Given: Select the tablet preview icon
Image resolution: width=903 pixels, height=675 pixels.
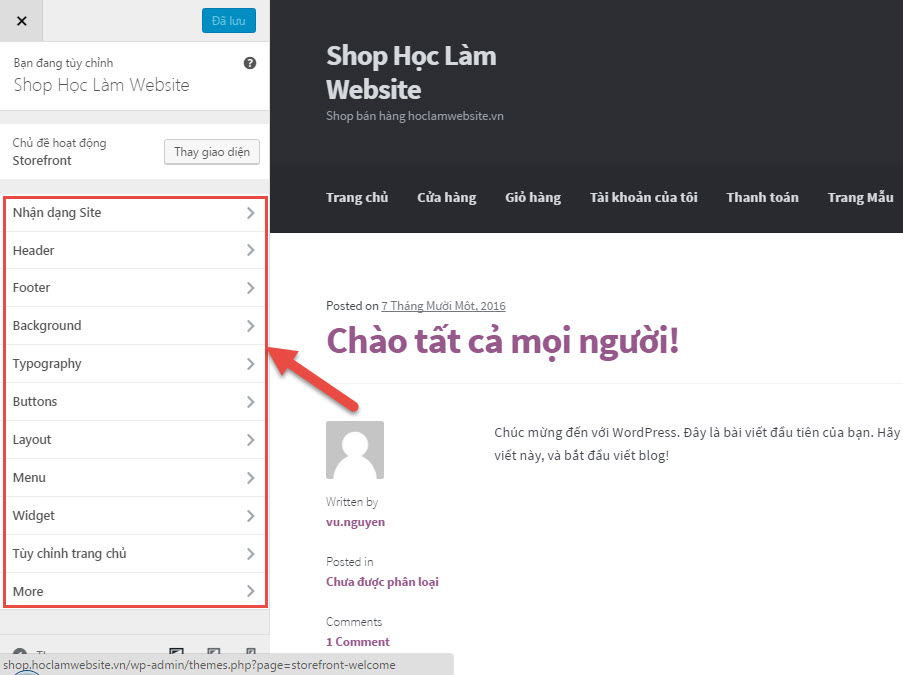Looking at the screenshot, I should point(213,650).
